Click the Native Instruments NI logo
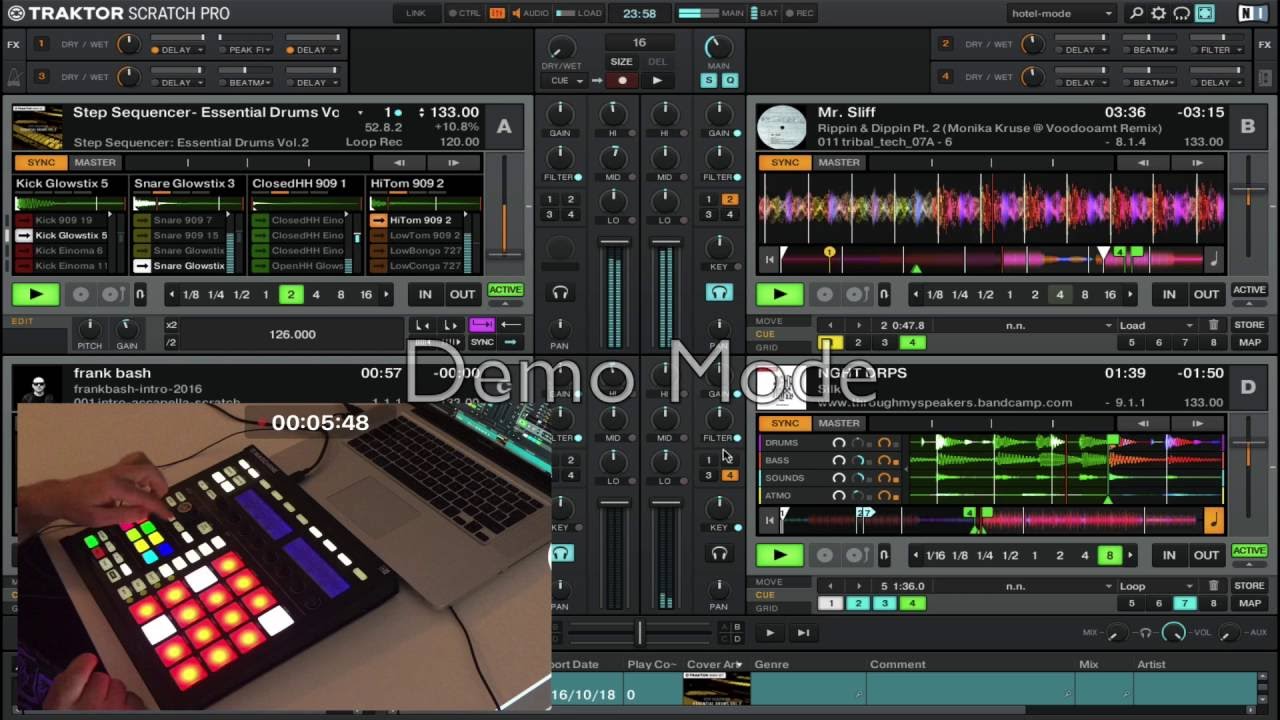 (1252, 13)
